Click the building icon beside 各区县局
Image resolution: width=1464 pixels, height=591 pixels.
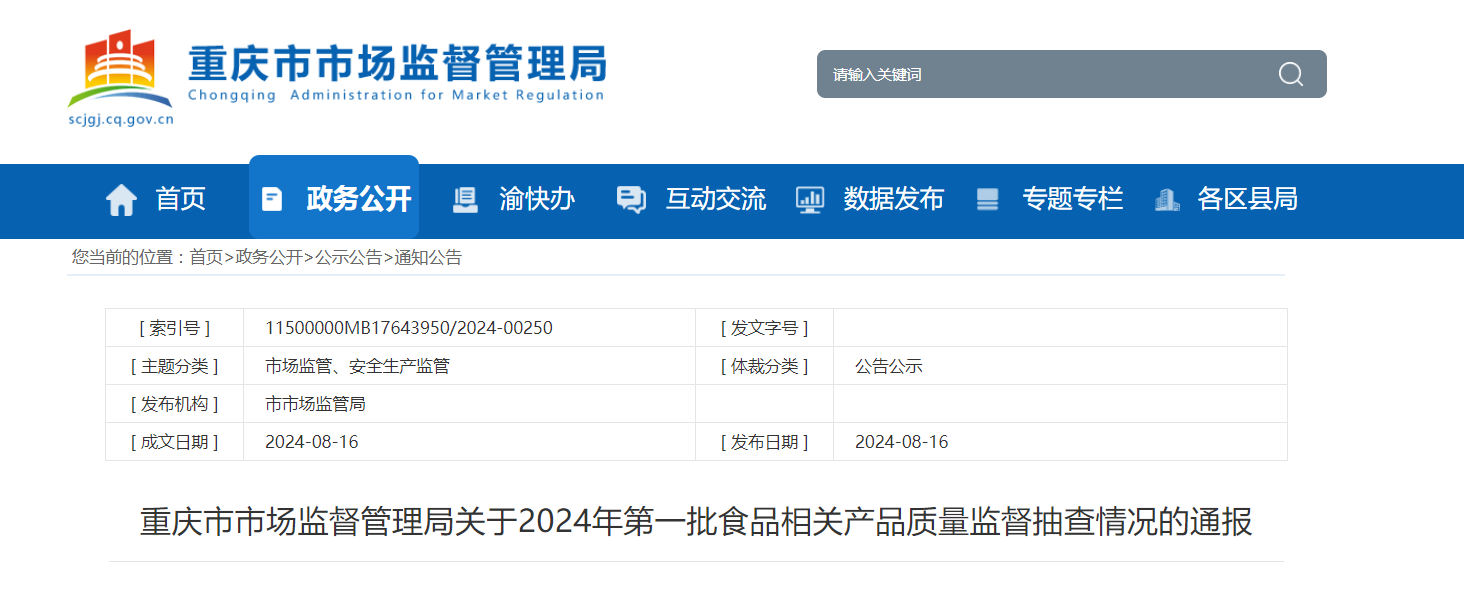[1166, 200]
